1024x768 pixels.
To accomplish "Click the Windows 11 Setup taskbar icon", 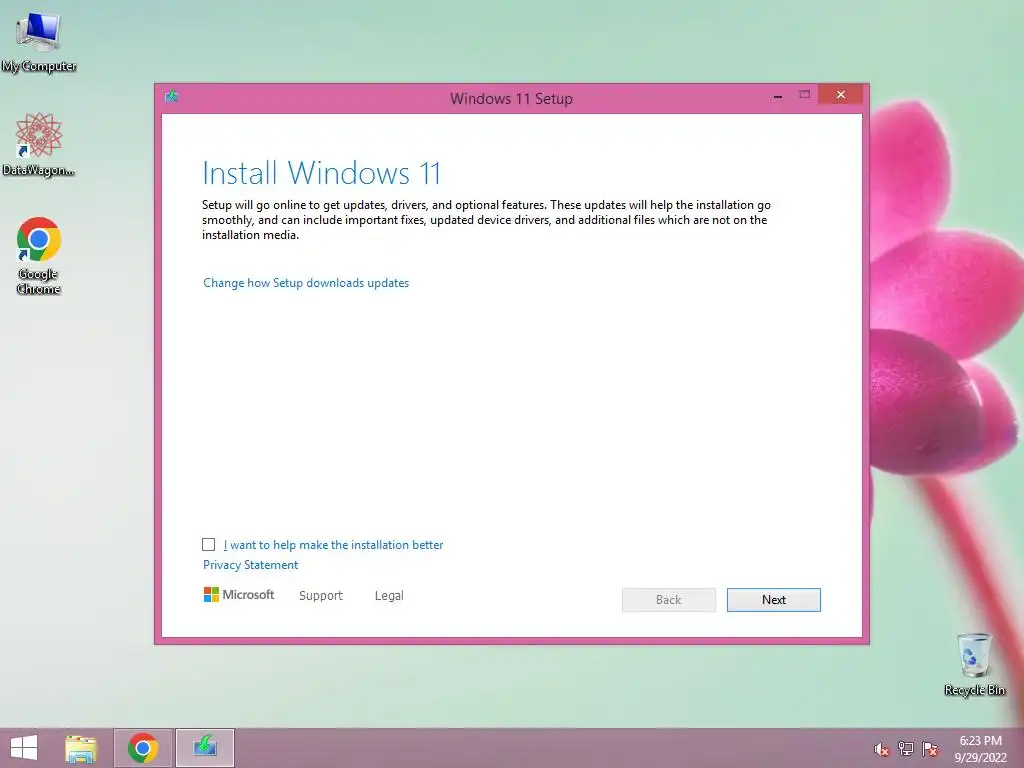I will point(205,748).
